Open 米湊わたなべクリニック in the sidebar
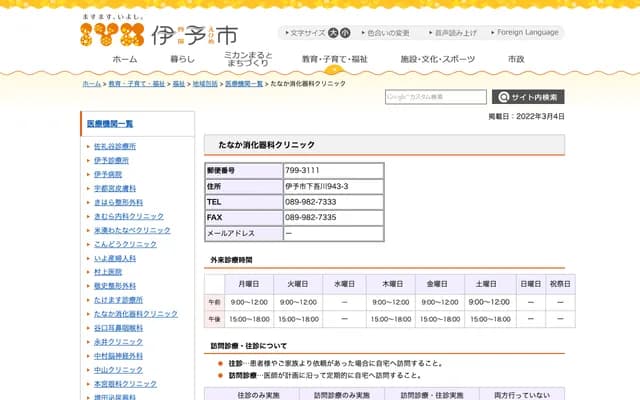The width and height of the screenshot is (640, 400). tap(132, 230)
